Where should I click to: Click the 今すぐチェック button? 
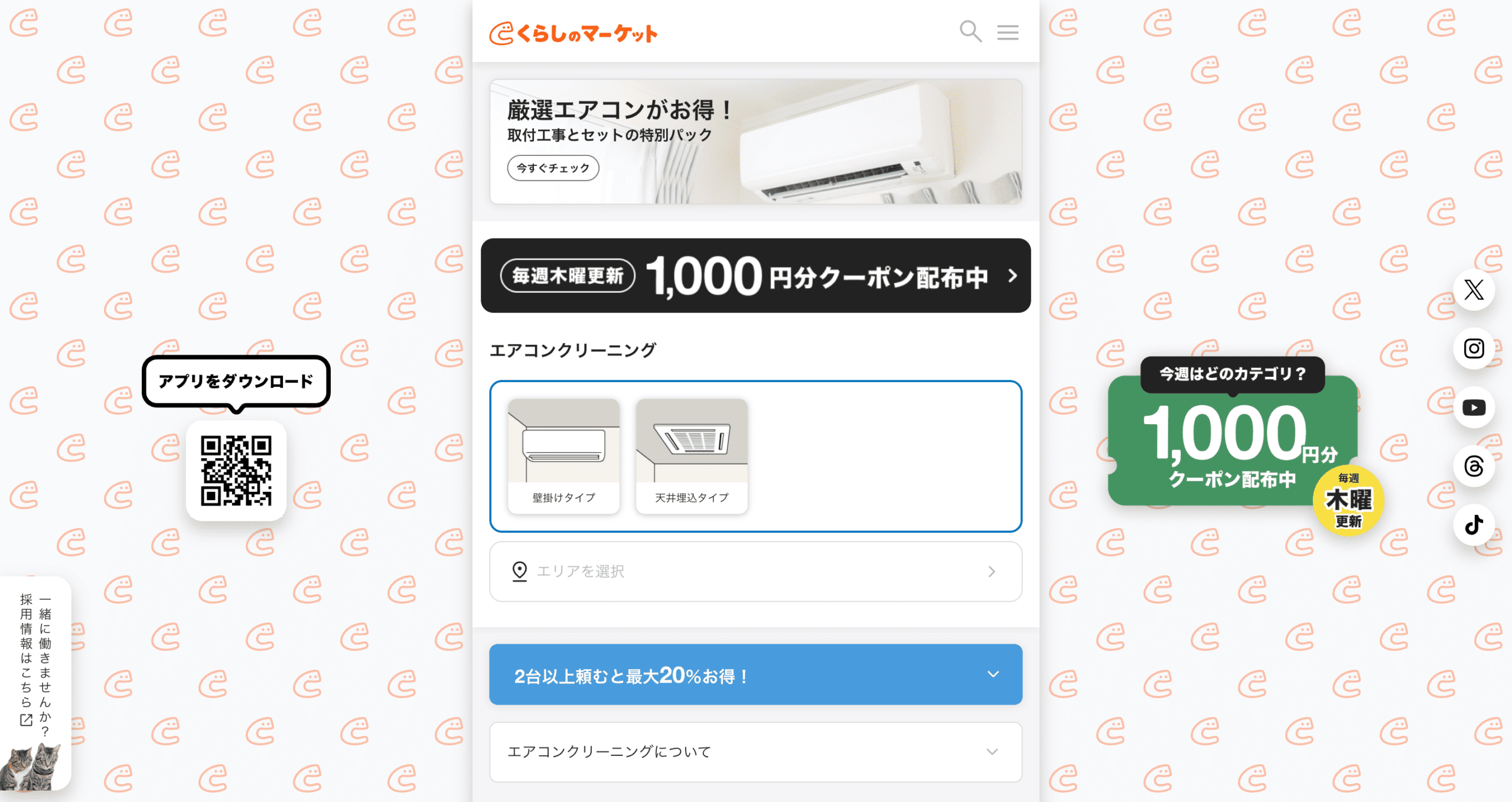553,168
